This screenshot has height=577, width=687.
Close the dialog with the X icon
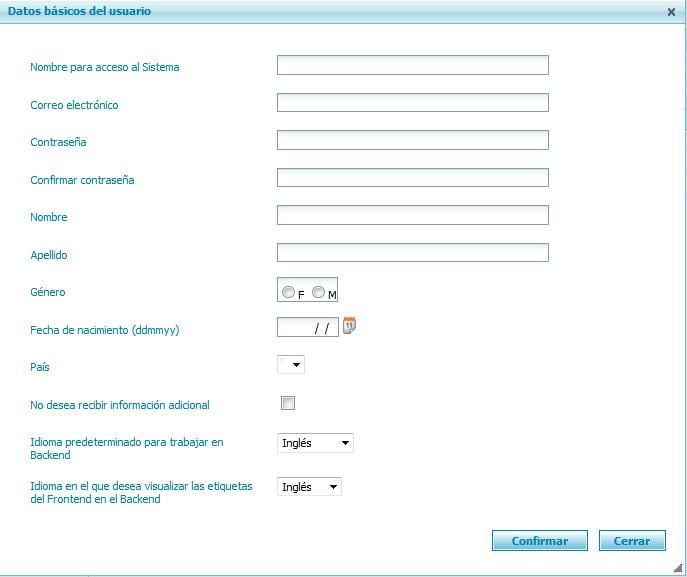[x=671, y=12]
